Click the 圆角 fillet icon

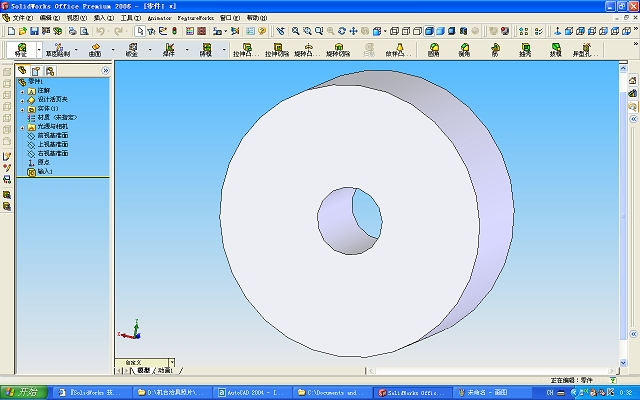(433, 50)
